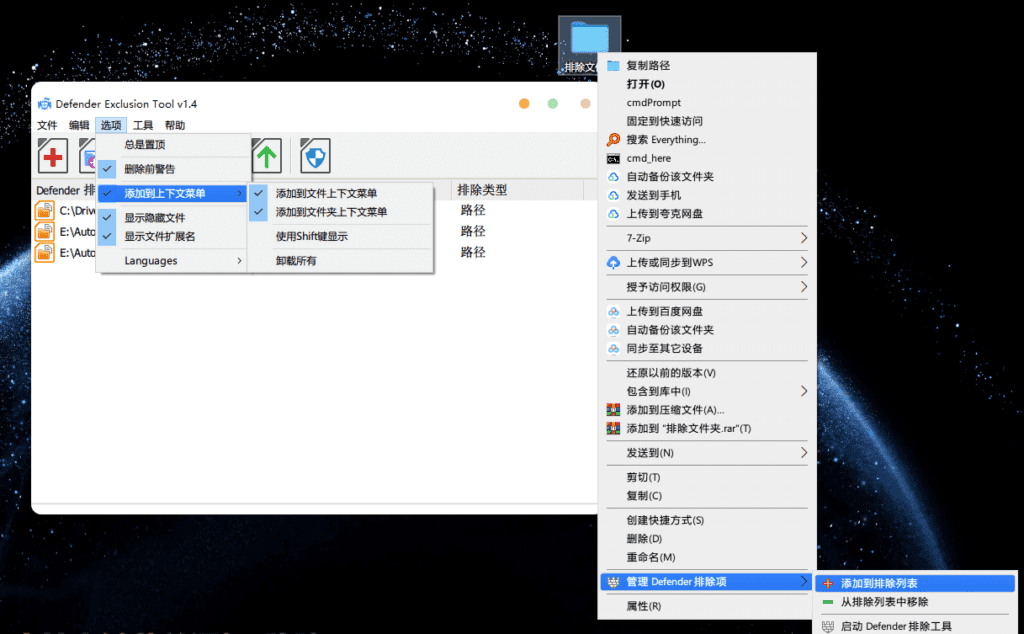
Task: Click the red plus add-exclusion toolbar icon
Action: 53,156
